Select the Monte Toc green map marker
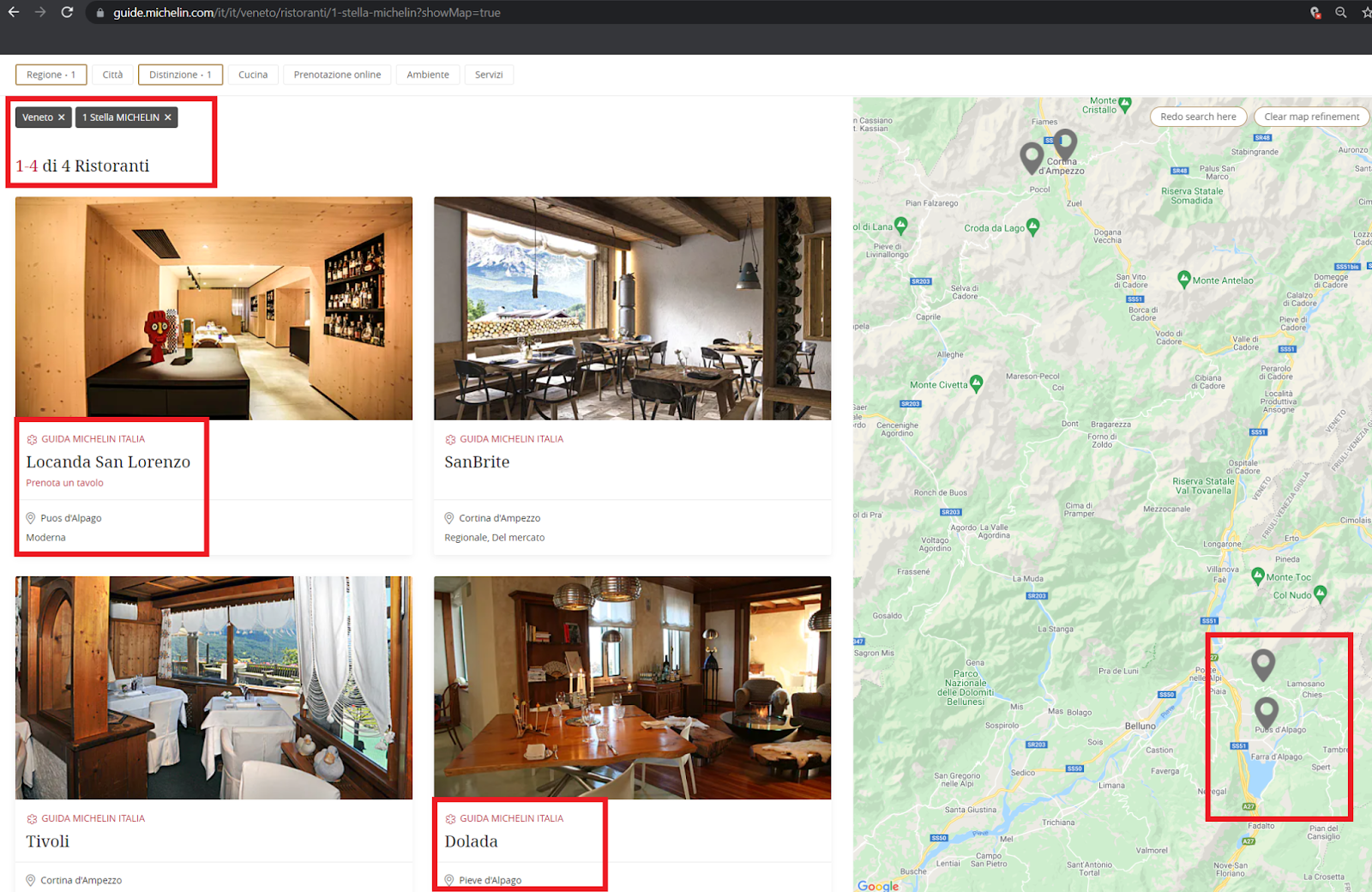The height and width of the screenshot is (892, 1372). click(x=1258, y=576)
